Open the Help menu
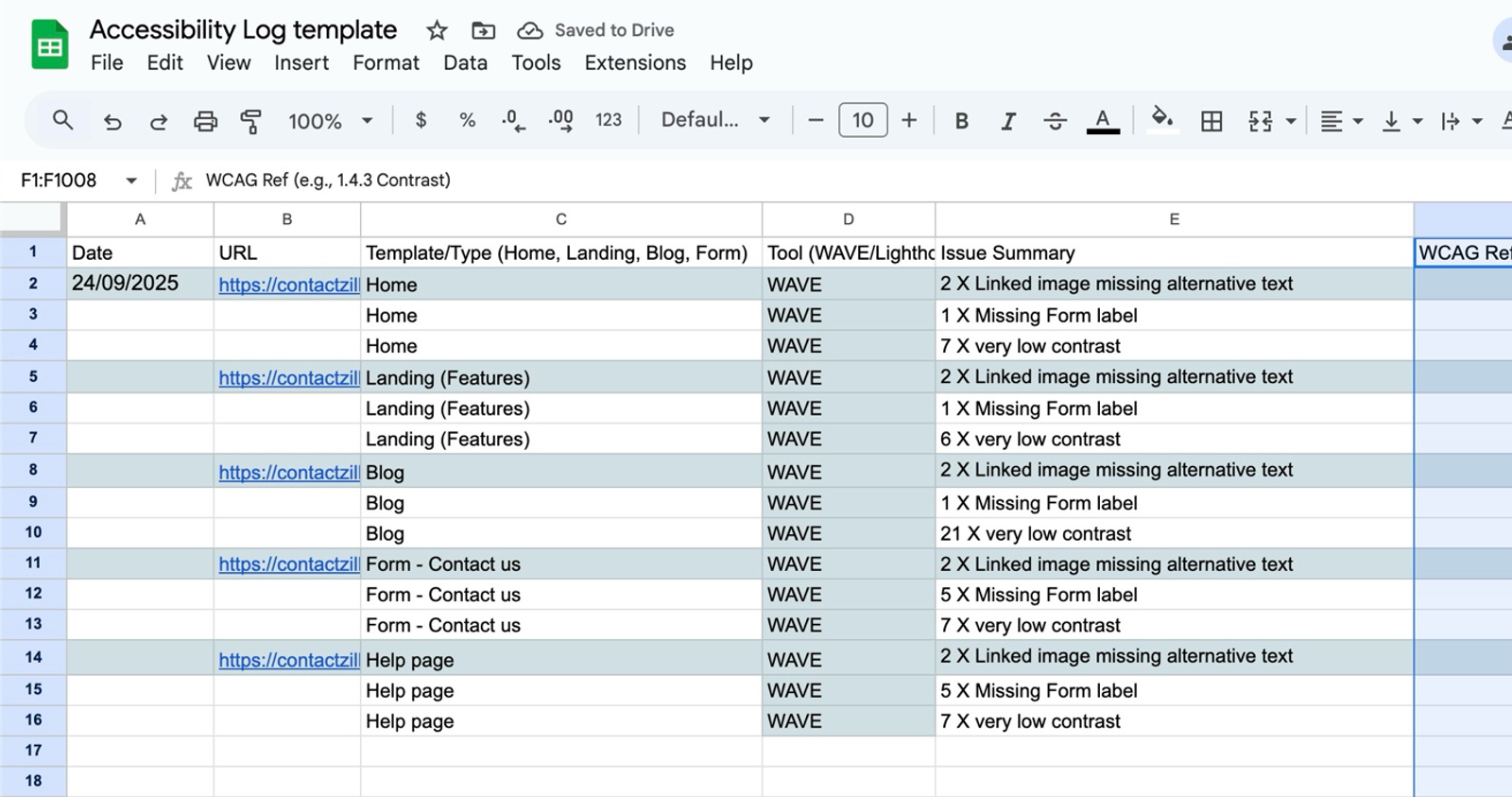Image resolution: width=1512 pixels, height=797 pixels. click(x=731, y=62)
